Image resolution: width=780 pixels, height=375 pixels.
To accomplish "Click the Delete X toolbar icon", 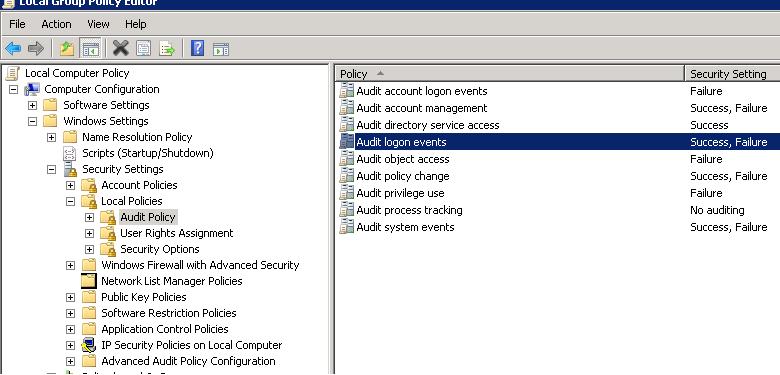I will pos(120,48).
